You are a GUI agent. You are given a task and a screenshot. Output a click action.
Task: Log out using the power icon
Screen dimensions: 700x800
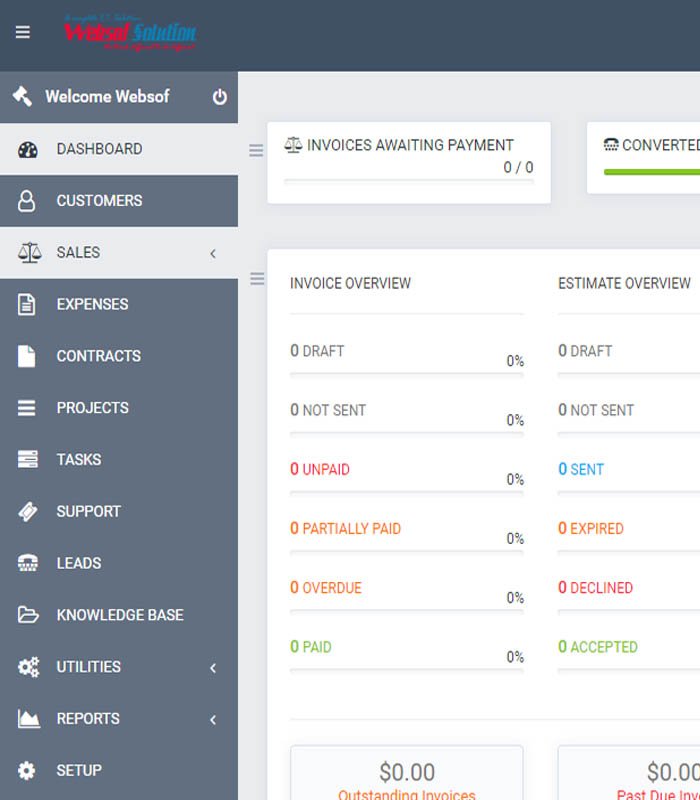219,96
